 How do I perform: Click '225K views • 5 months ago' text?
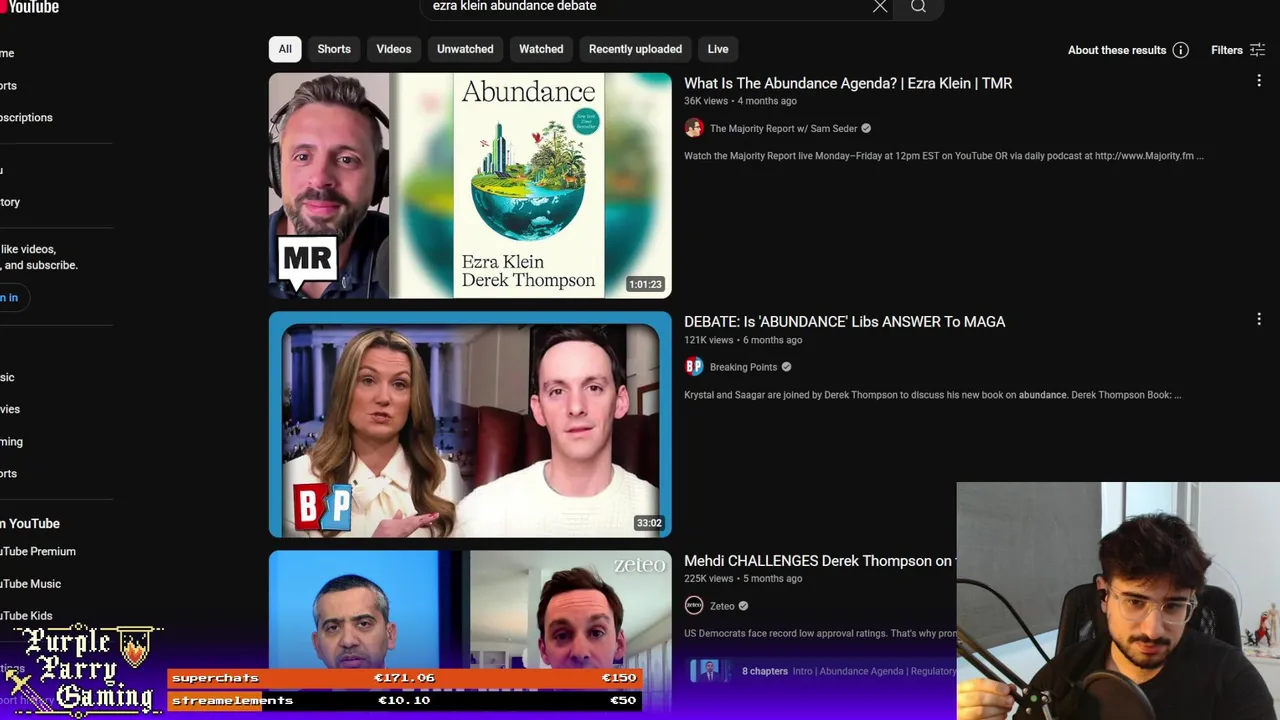click(x=743, y=579)
